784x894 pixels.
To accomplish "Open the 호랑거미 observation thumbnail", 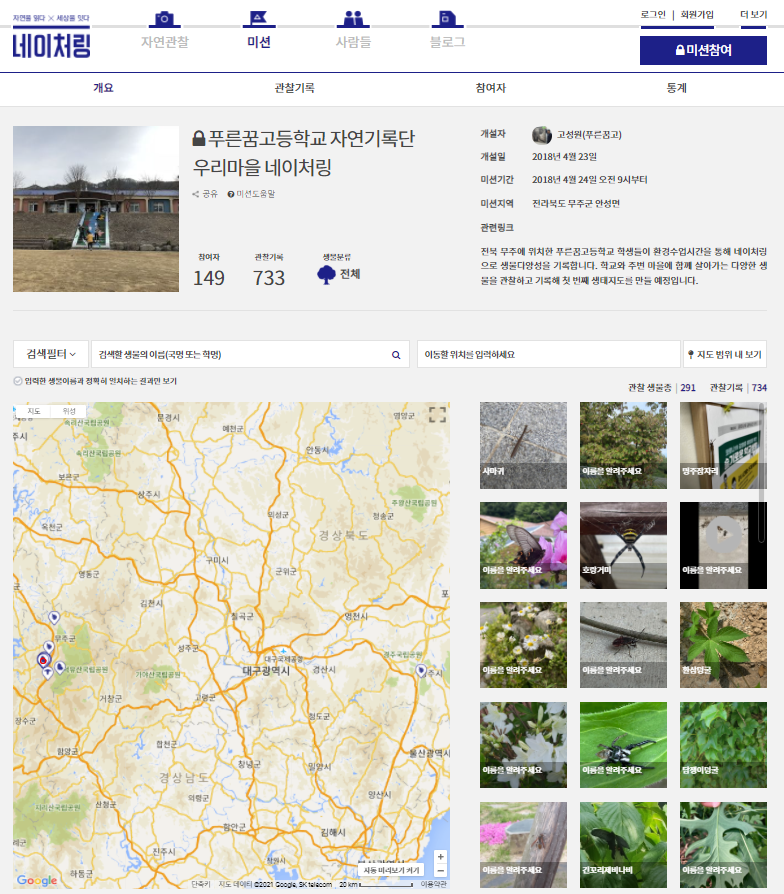I will pos(623,545).
